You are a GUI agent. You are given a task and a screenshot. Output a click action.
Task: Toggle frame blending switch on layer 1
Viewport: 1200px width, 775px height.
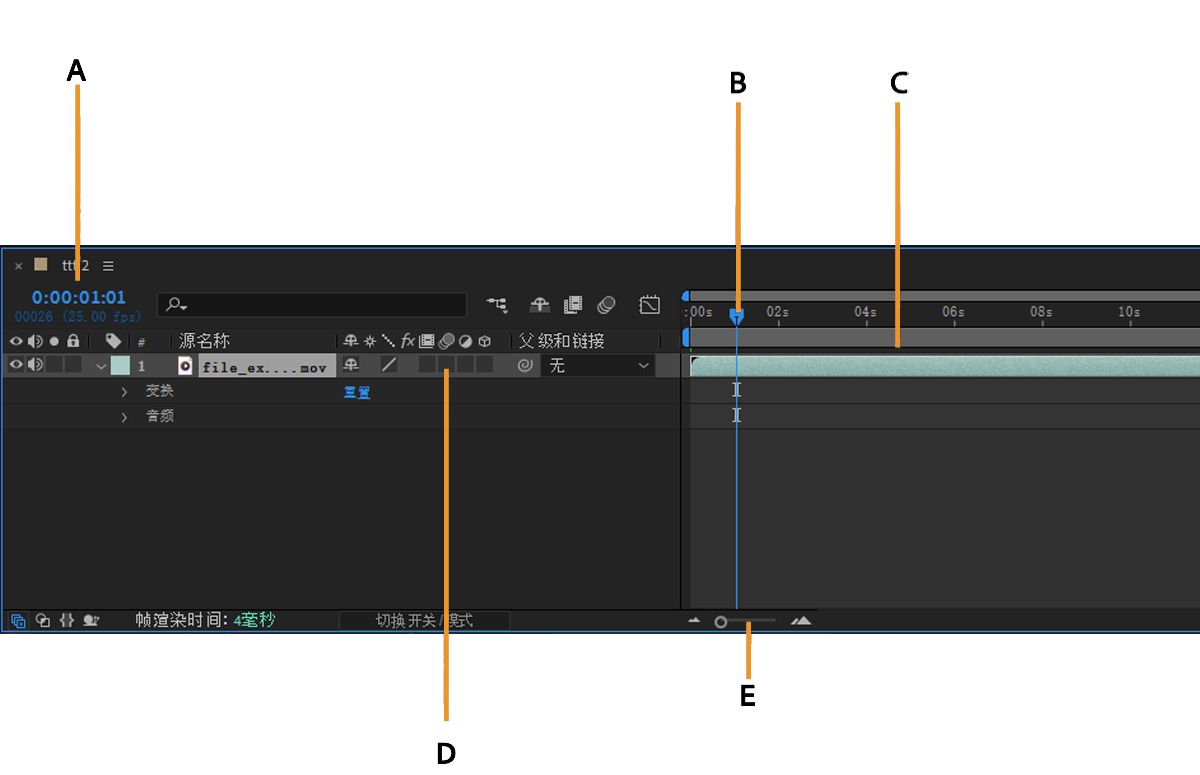[427, 366]
